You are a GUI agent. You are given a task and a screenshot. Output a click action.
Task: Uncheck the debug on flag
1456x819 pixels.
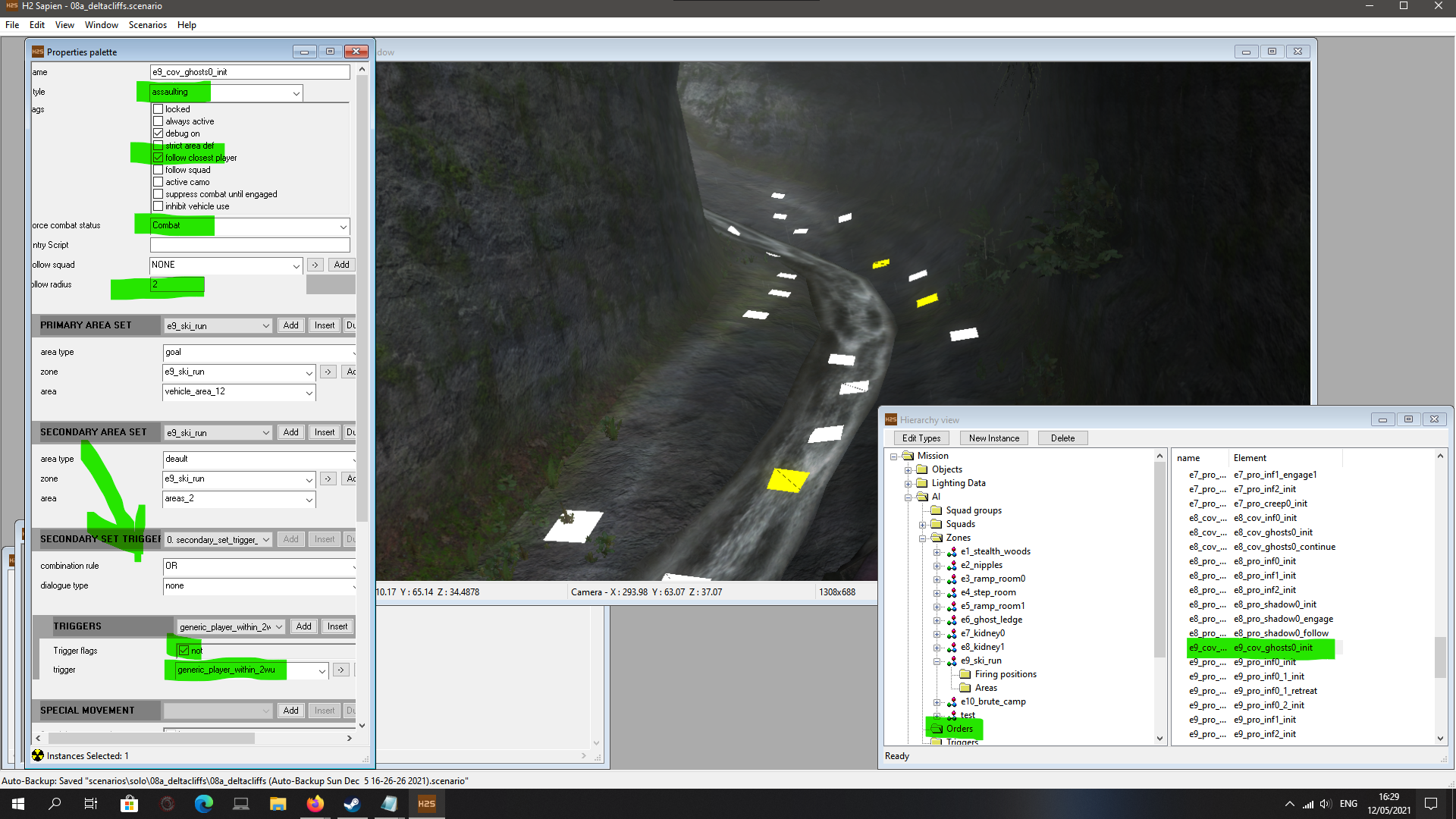coord(158,133)
